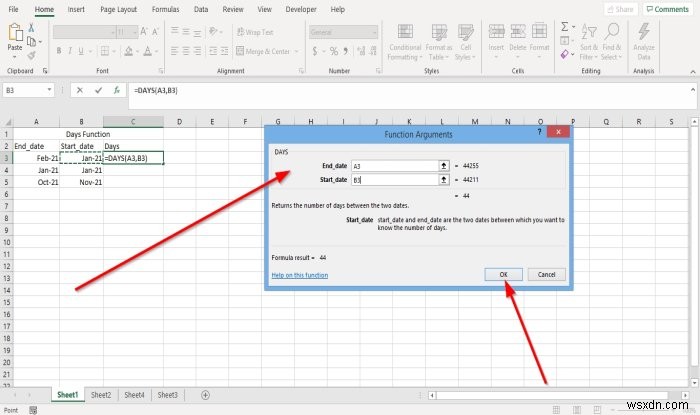Image resolution: width=700 pixels, height=415 pixels.
Task: Click the dialog Help question mark
Action: click(x=539, y=132)
